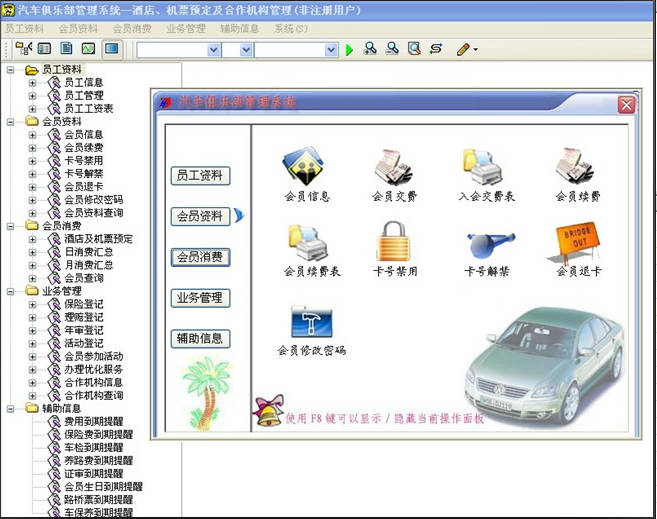Select 会员生日到期提醒 in the tree

pos(103,486)
